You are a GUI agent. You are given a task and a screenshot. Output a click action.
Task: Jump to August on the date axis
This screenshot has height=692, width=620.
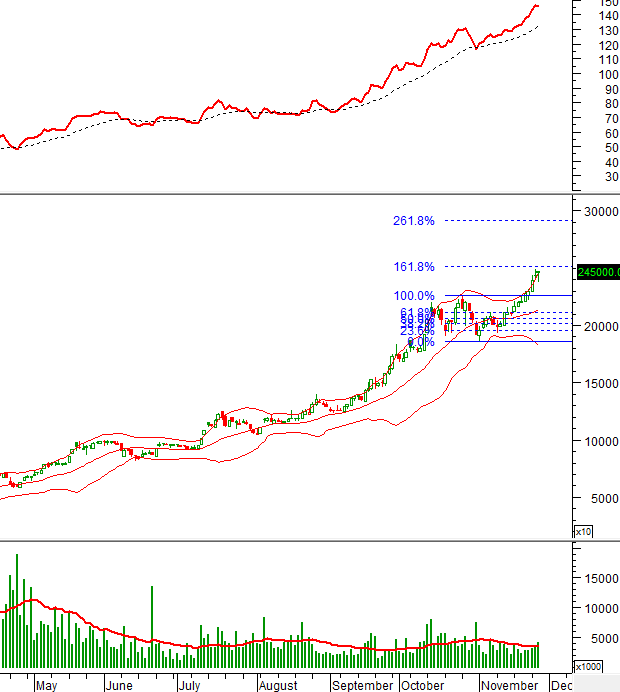[x=277, y=686]
